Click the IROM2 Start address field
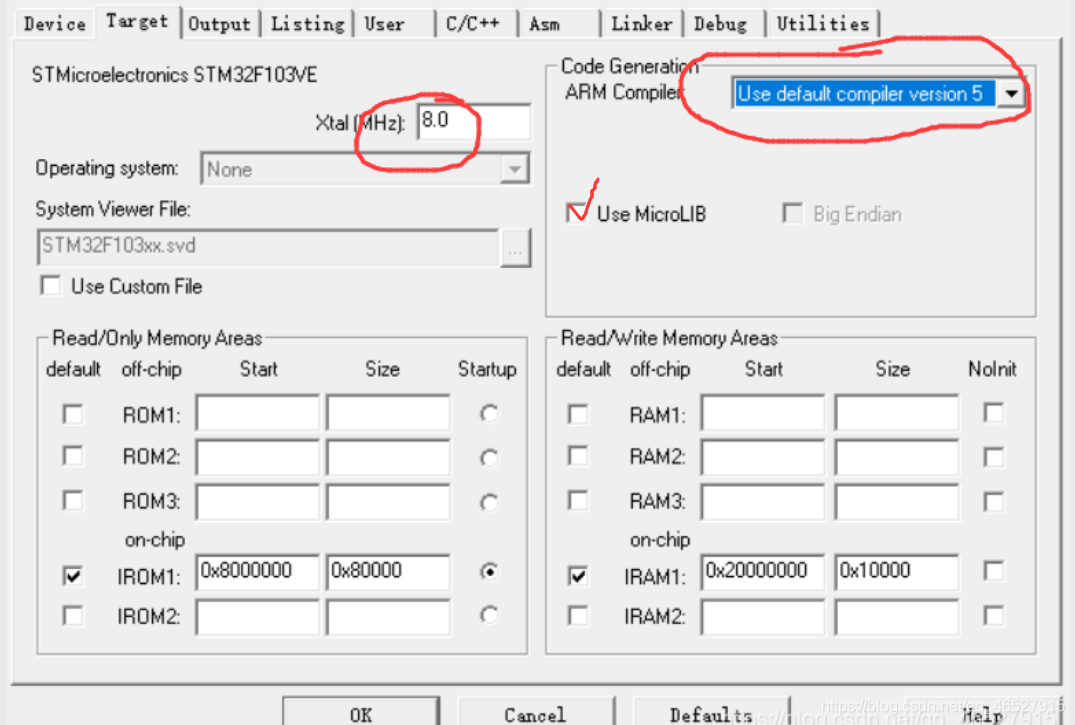The height and width of the screenshot is (725, 1075). pyautogui.click(x=257, y=617)
